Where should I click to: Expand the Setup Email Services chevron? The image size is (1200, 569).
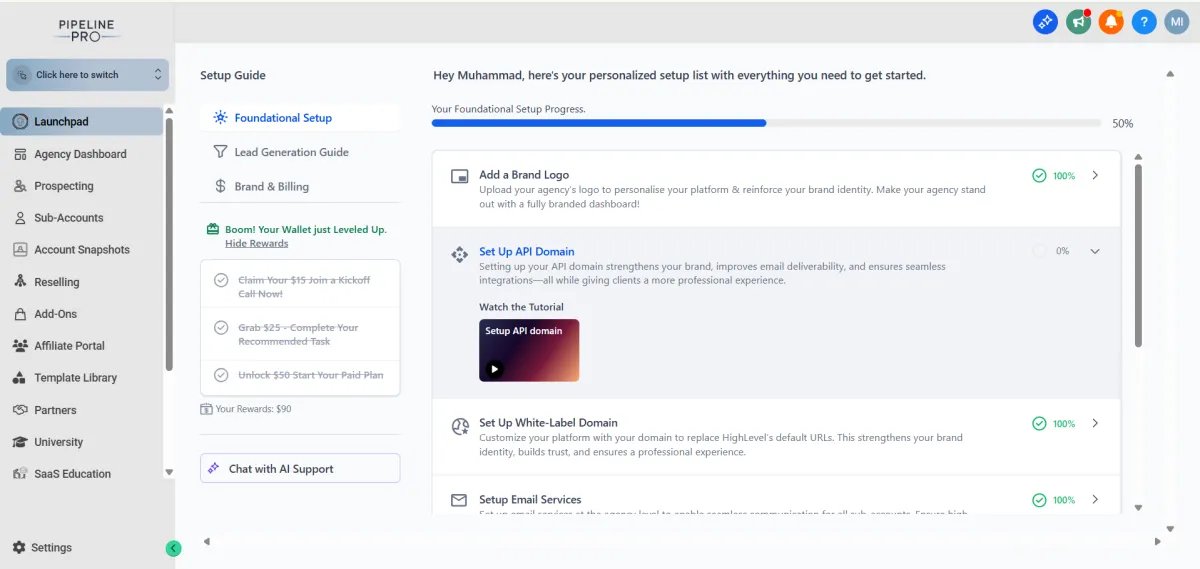tap(1095, 499)
